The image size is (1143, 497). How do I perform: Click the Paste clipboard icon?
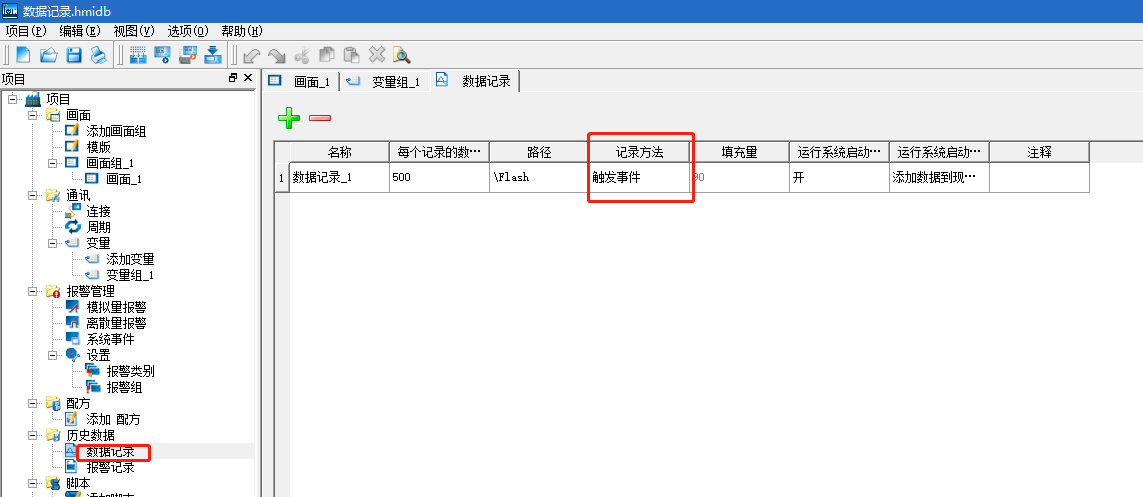pos(351,55)
